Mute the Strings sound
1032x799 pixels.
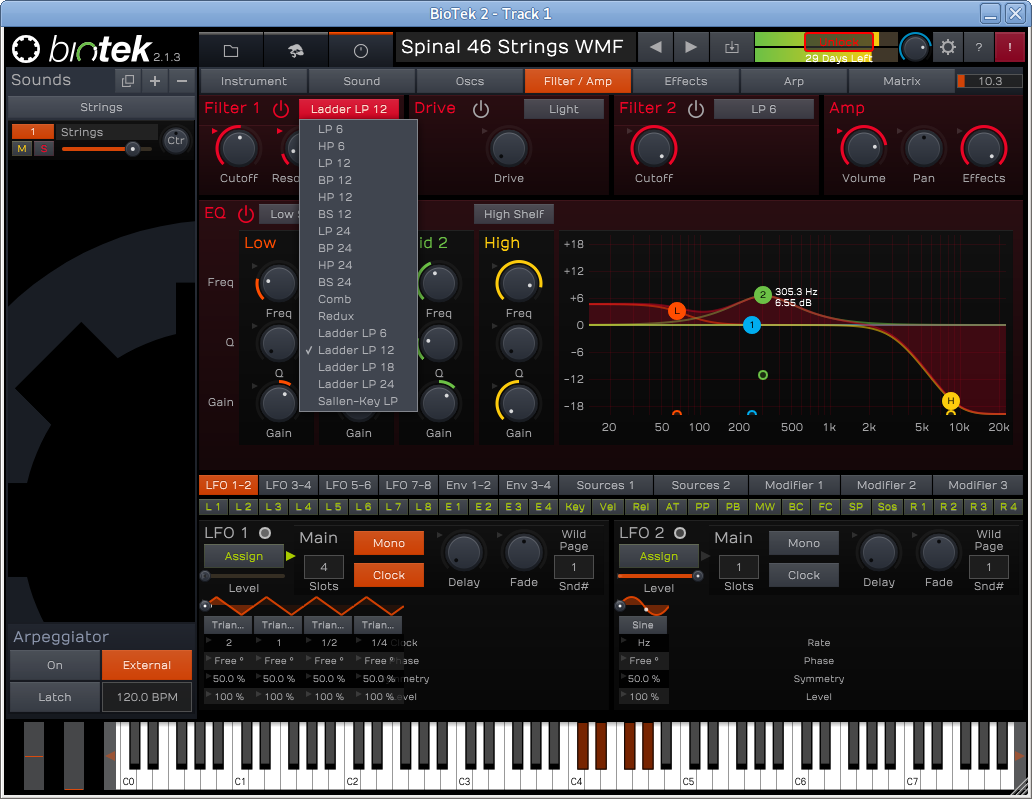pos(22,149)
